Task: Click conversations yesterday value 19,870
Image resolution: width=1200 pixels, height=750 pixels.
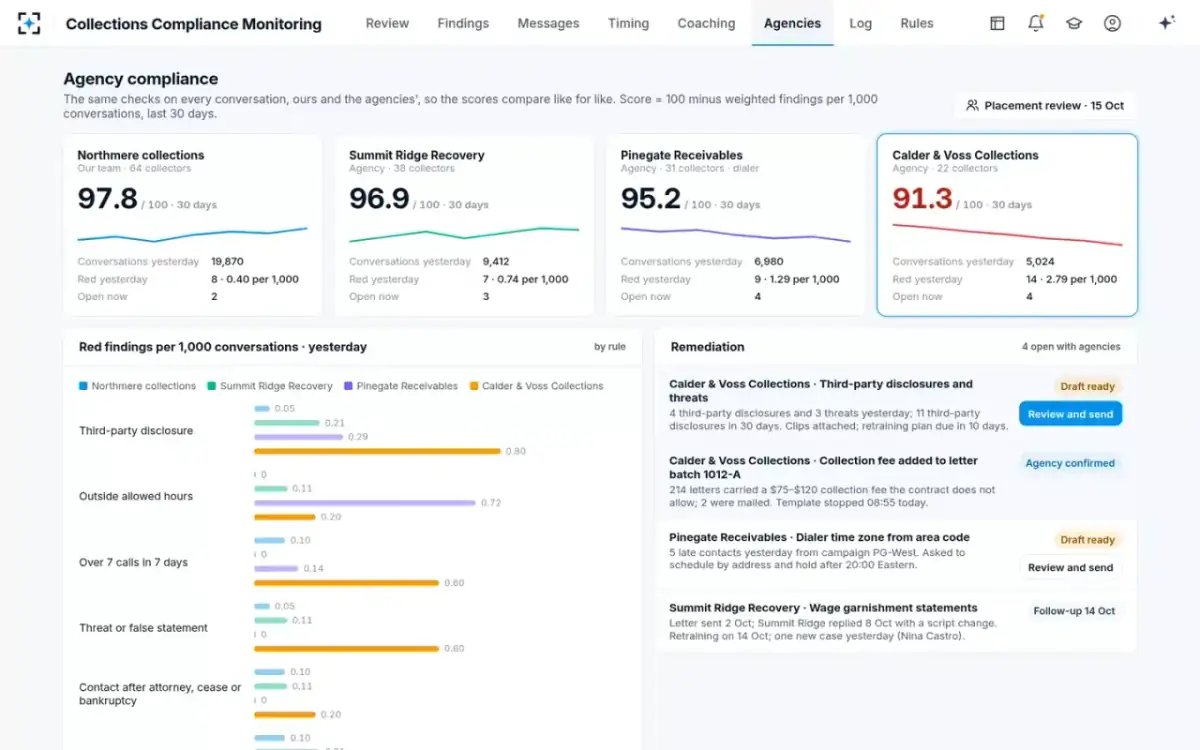Action: 227,262
